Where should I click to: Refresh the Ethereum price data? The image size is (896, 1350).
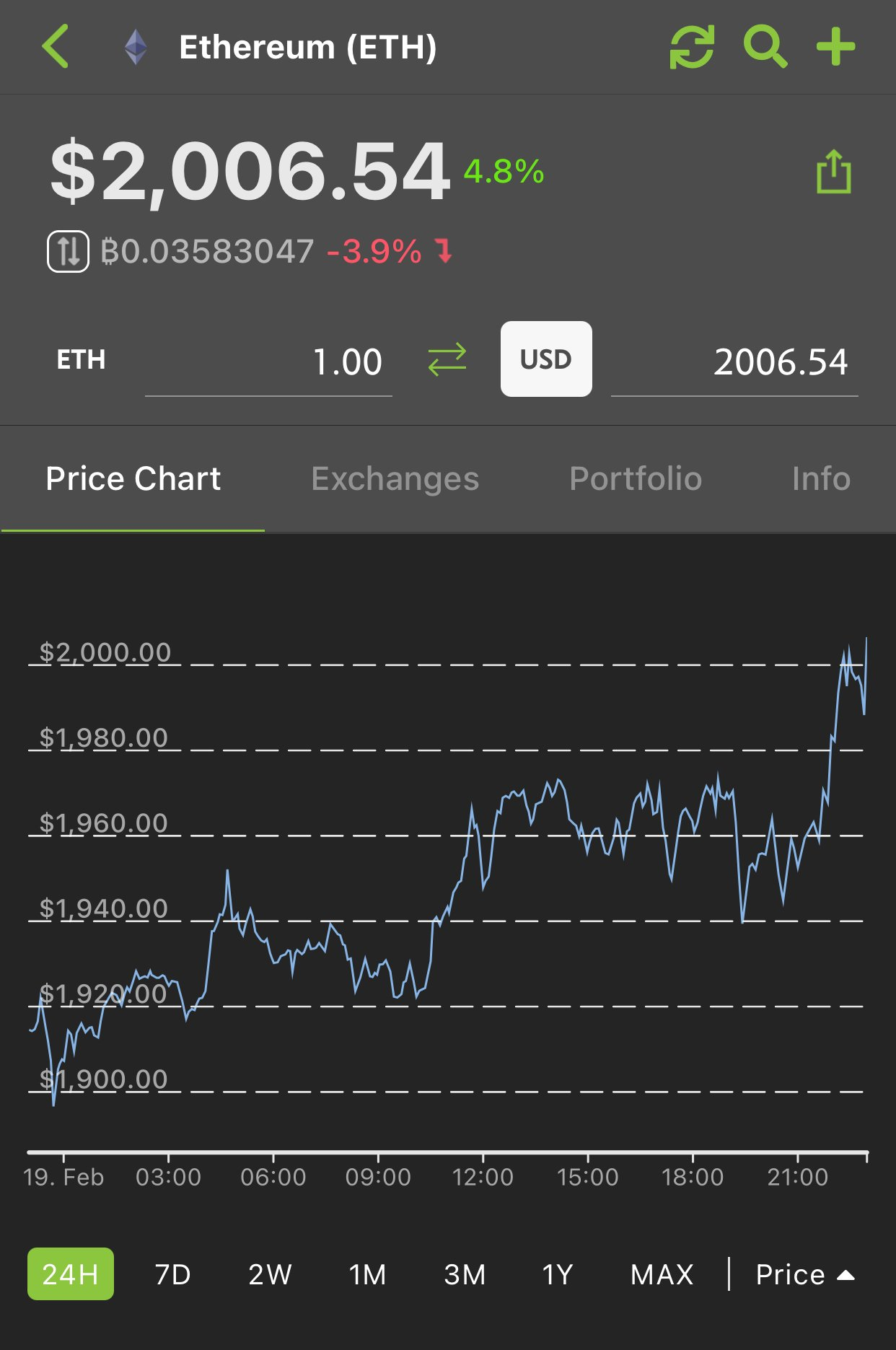(x=692, y=48)
